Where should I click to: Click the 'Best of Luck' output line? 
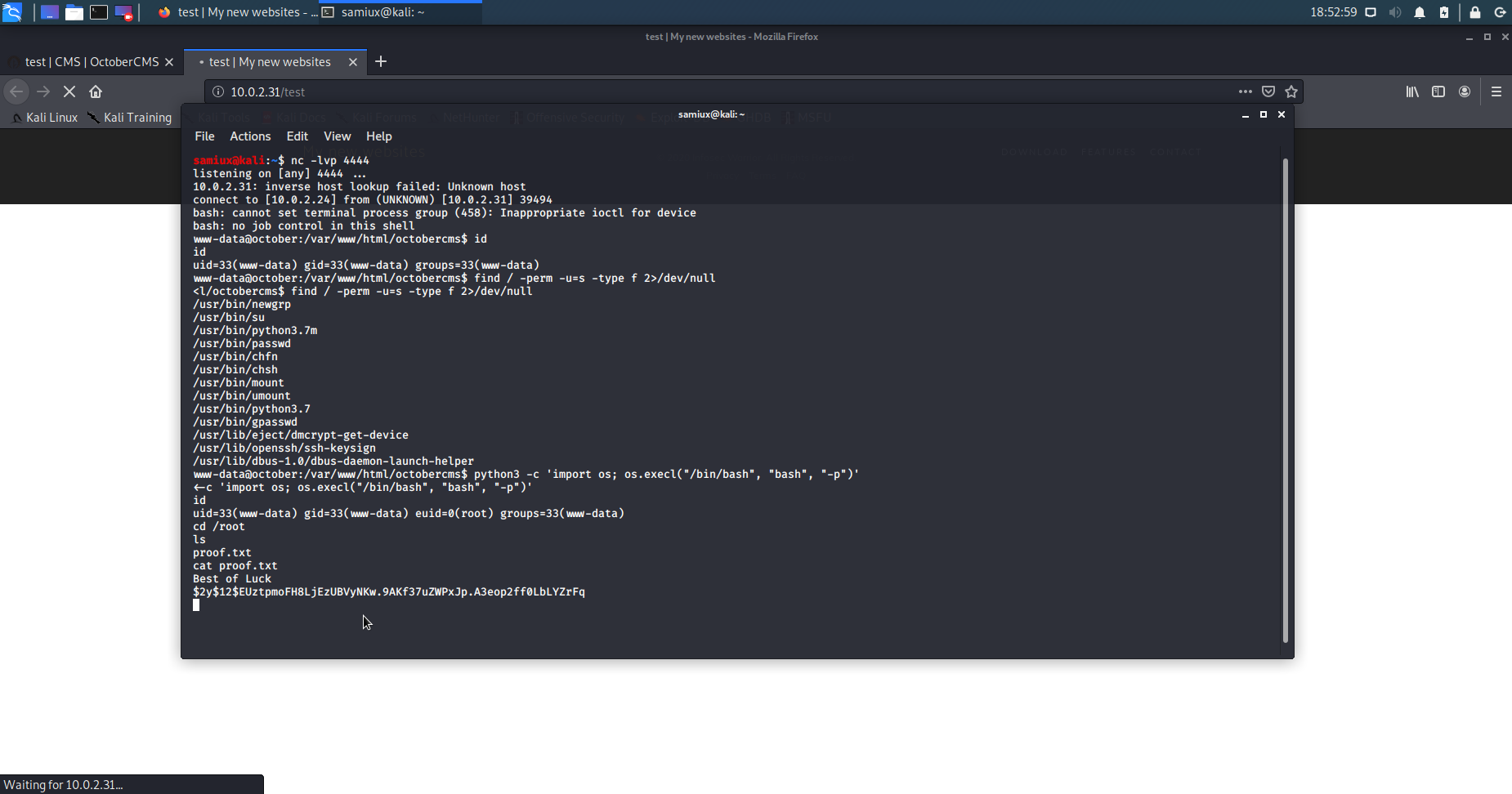pos(232,578)
